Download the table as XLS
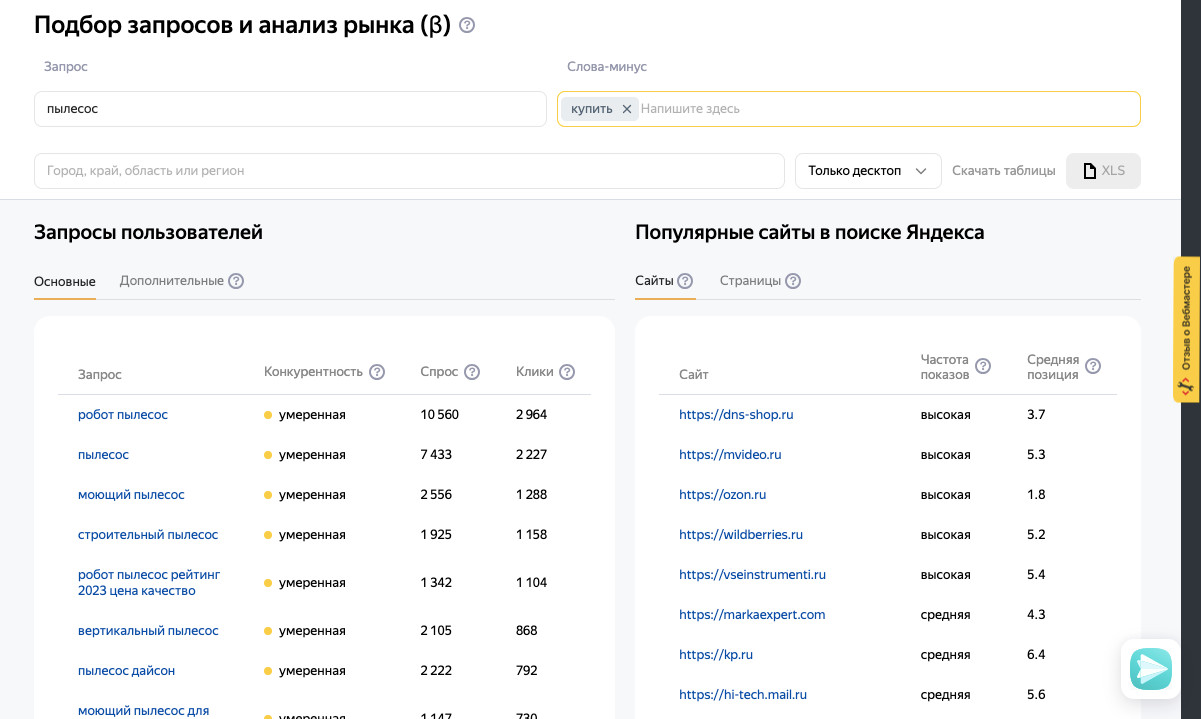Screen dimensions: 1201x719 [x=1103, y=171]
